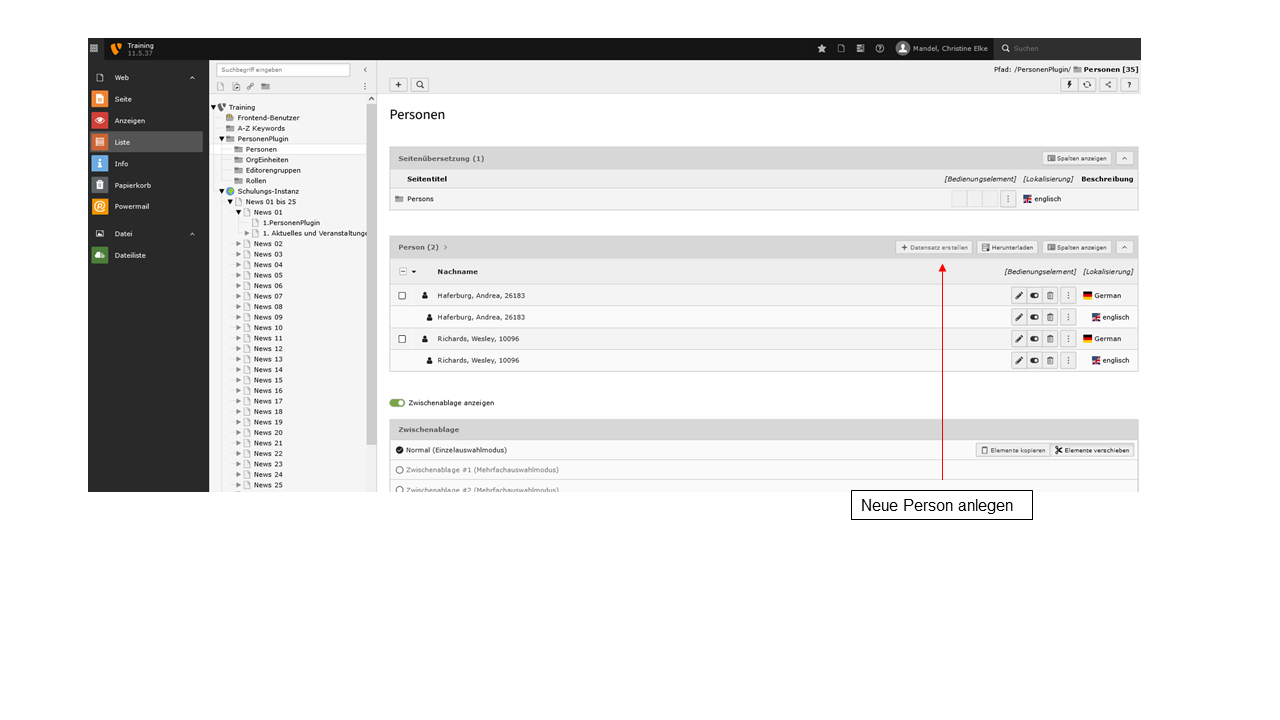Tick the checkbox for Haferburg, Andrea
The image size is (1280, 720).
(402, 296)
